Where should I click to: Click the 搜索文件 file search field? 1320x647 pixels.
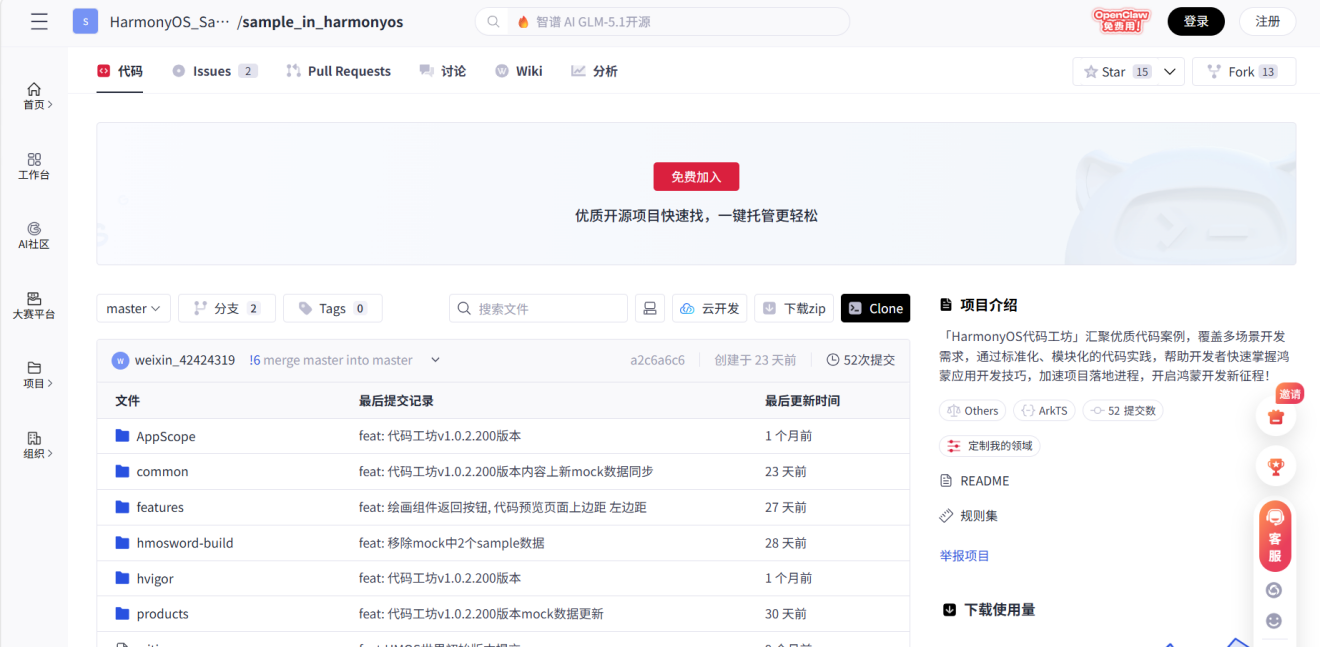(538, 308)
